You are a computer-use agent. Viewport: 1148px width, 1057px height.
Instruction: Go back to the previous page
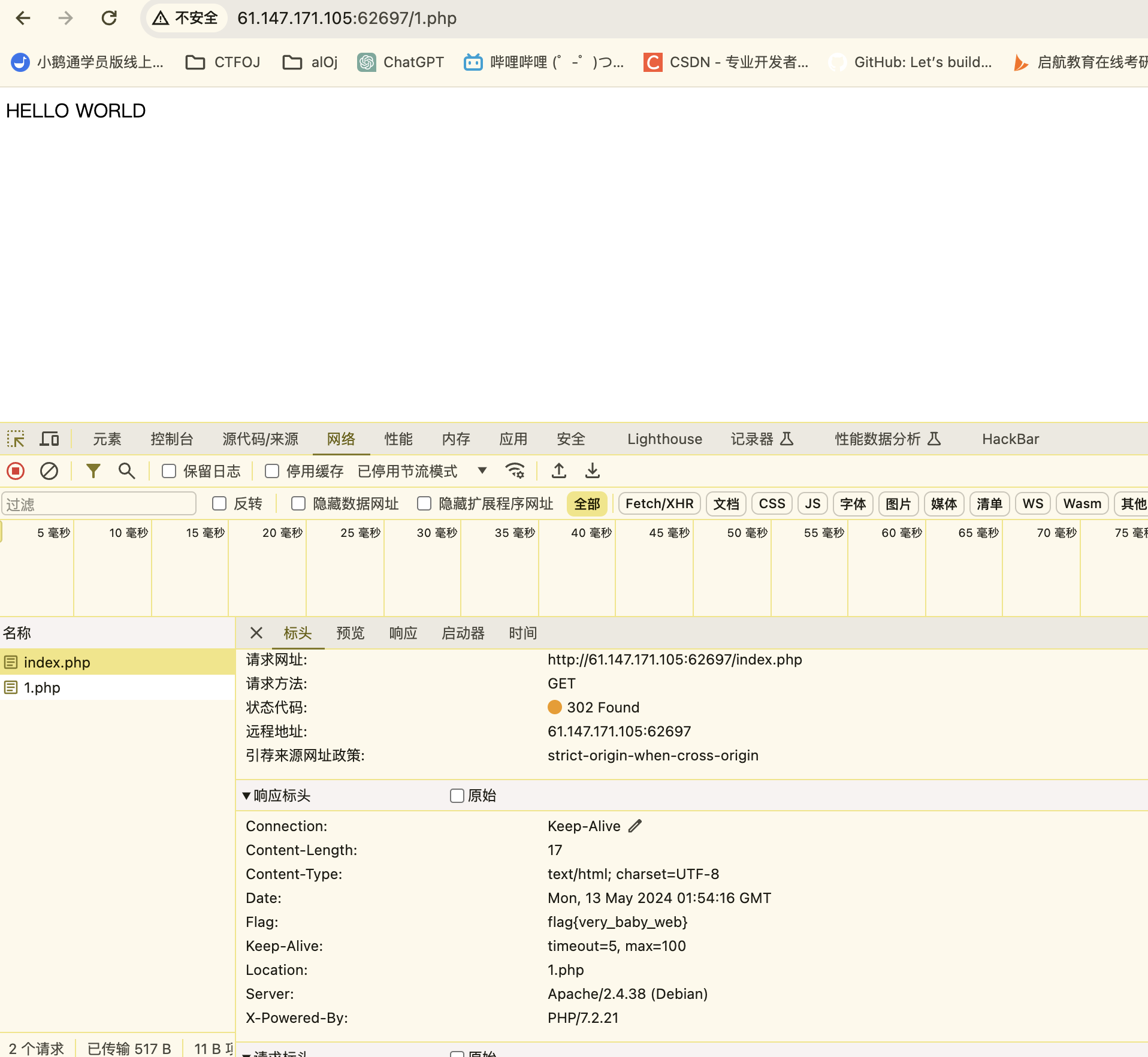(x=23, y=18)
